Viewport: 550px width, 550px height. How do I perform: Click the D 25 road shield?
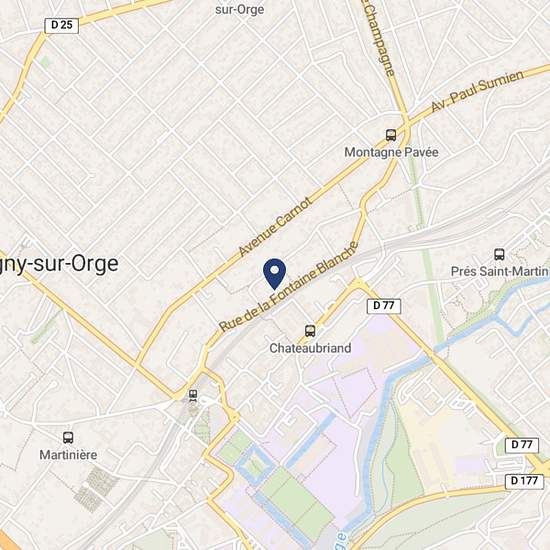62,25
